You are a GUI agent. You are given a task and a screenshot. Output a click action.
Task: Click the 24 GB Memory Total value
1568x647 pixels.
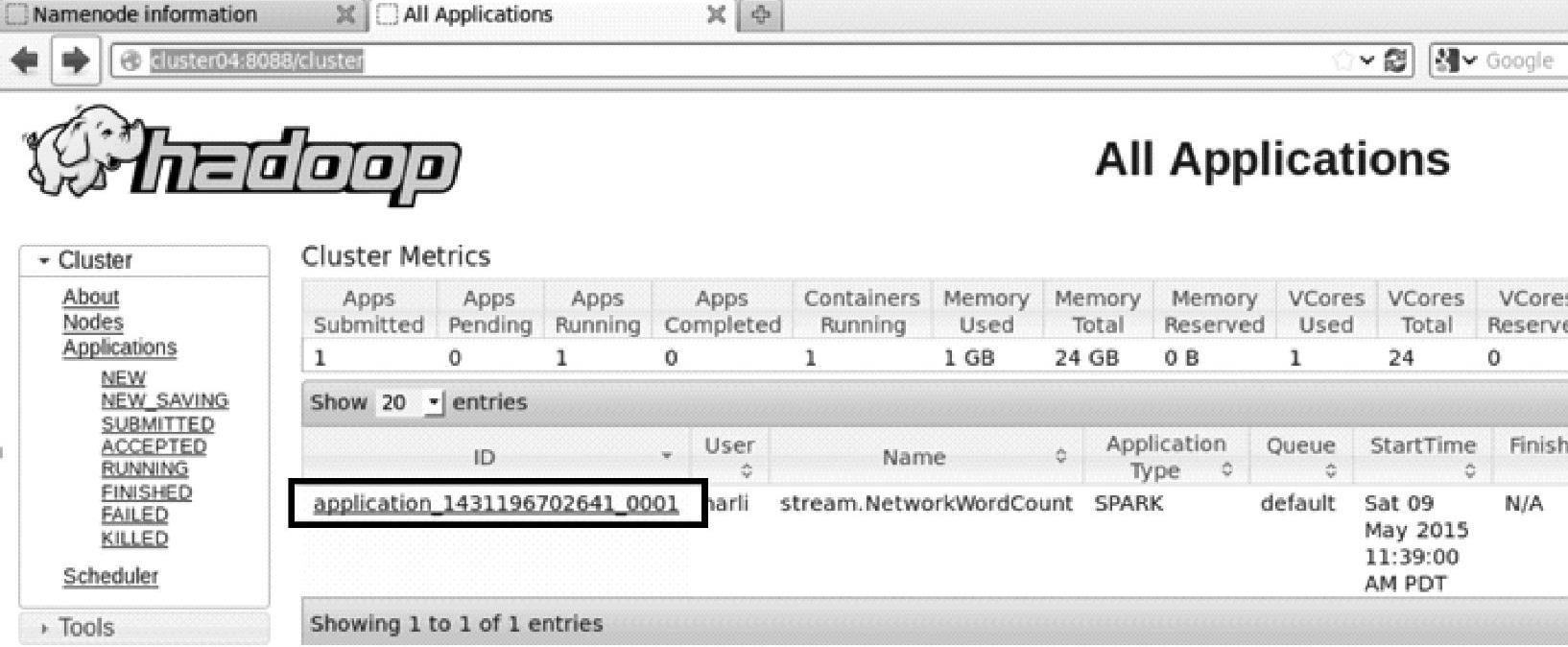pyautogui.click(x=1086, y=358)
